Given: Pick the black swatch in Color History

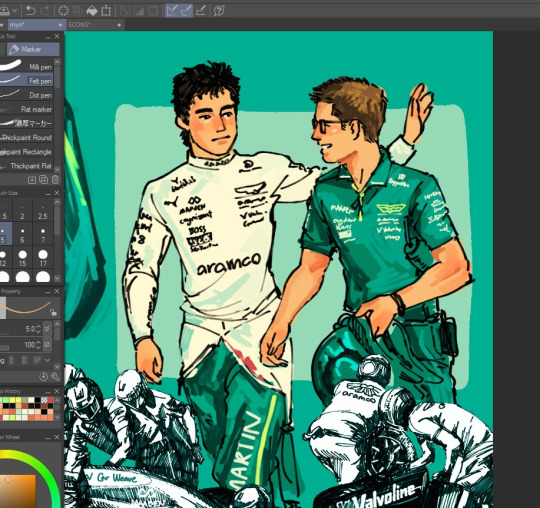Looking at the screenshot, I should (x=38, y=400).
